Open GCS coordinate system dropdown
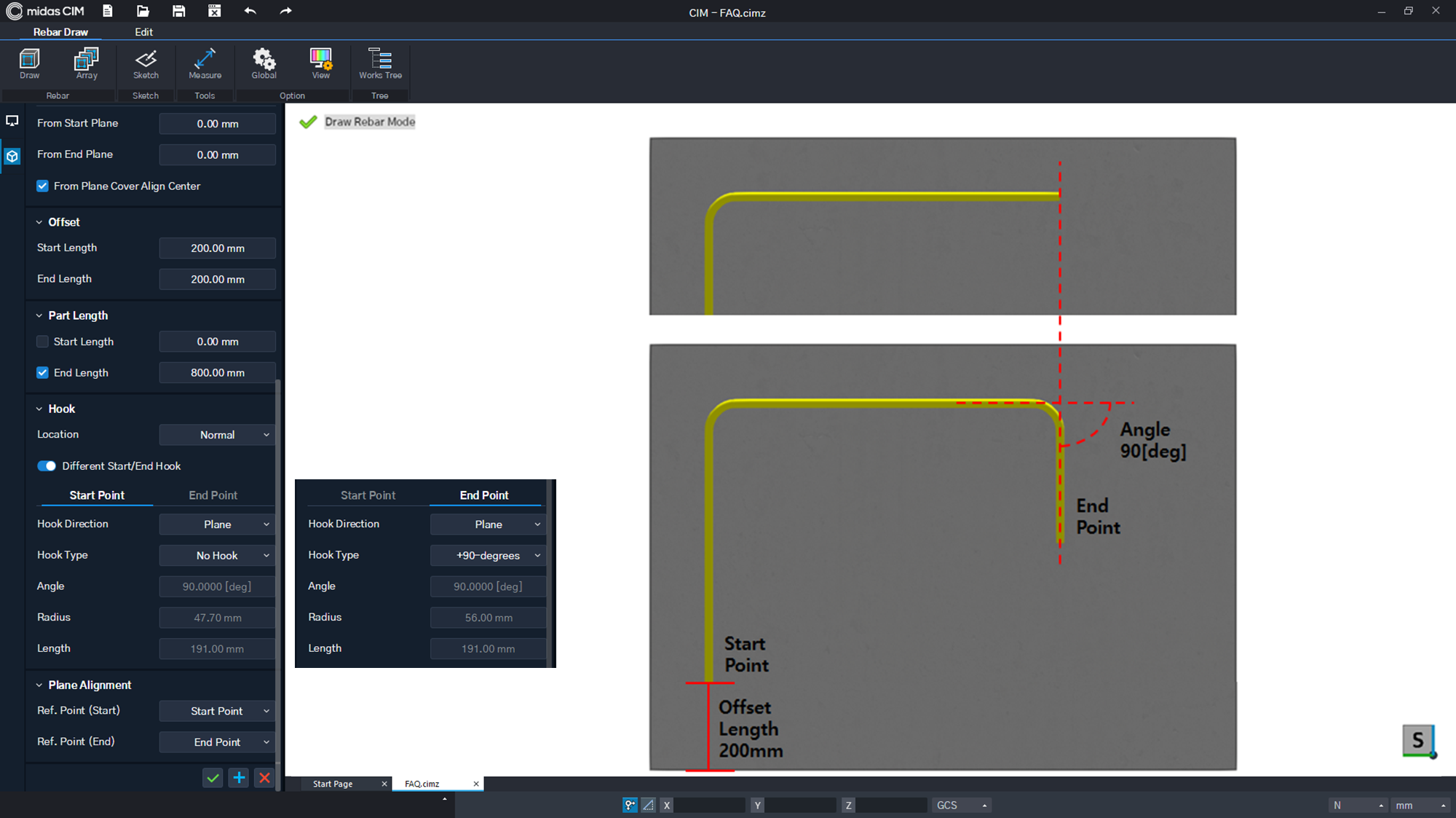The image size is (1456, 818). 962,805
